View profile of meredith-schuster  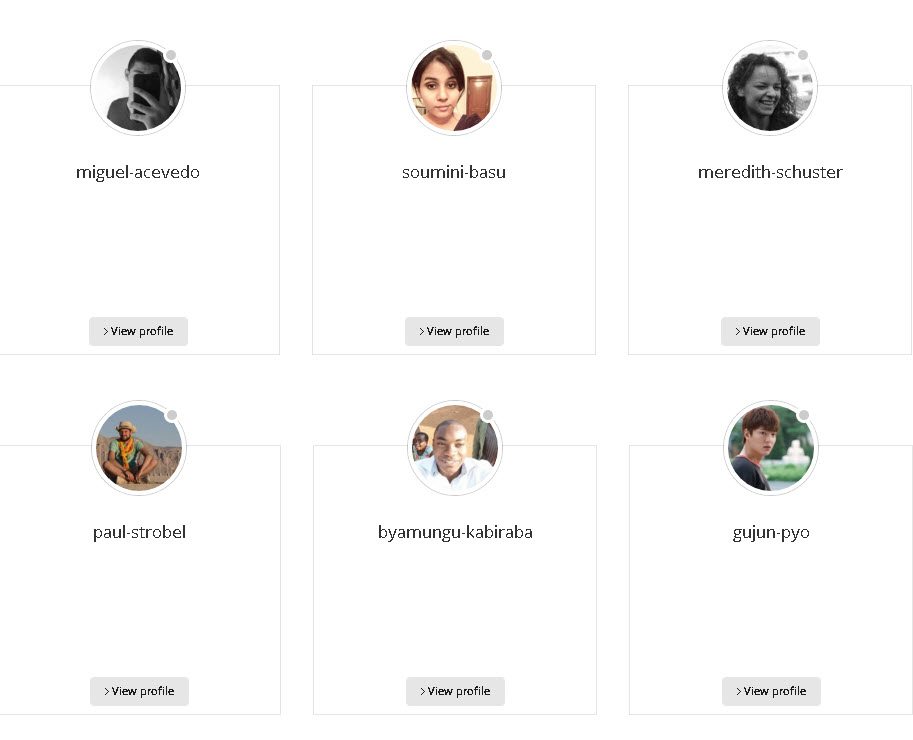[x=770, y=331]
